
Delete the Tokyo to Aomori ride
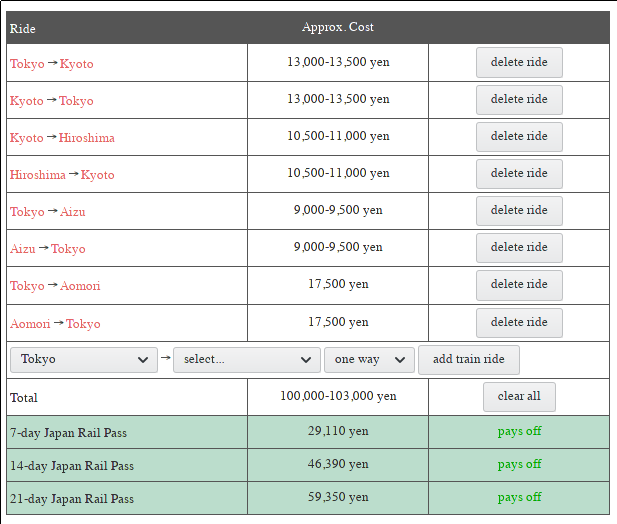[519, 285]
